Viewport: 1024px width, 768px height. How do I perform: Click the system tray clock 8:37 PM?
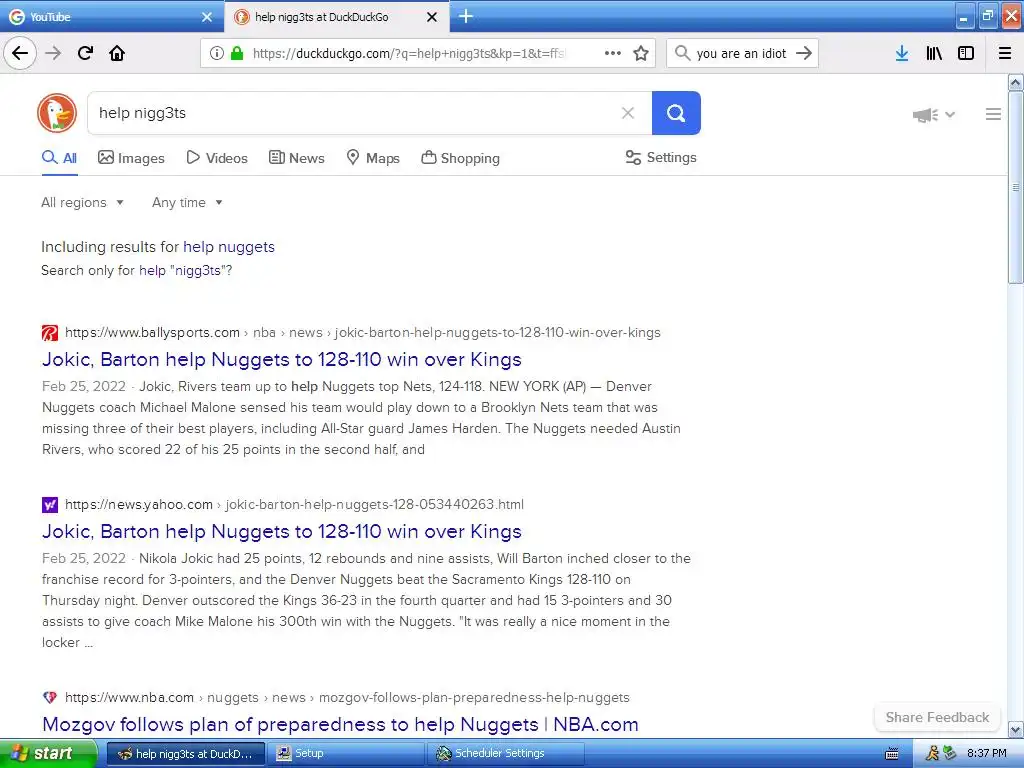point(987,754)
